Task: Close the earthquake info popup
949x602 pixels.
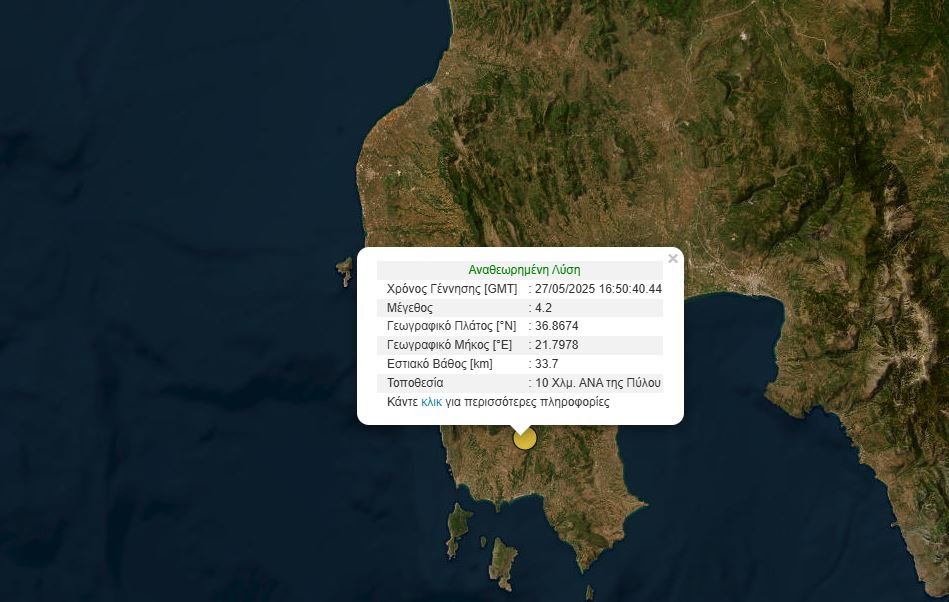Action: pos(672,259)
